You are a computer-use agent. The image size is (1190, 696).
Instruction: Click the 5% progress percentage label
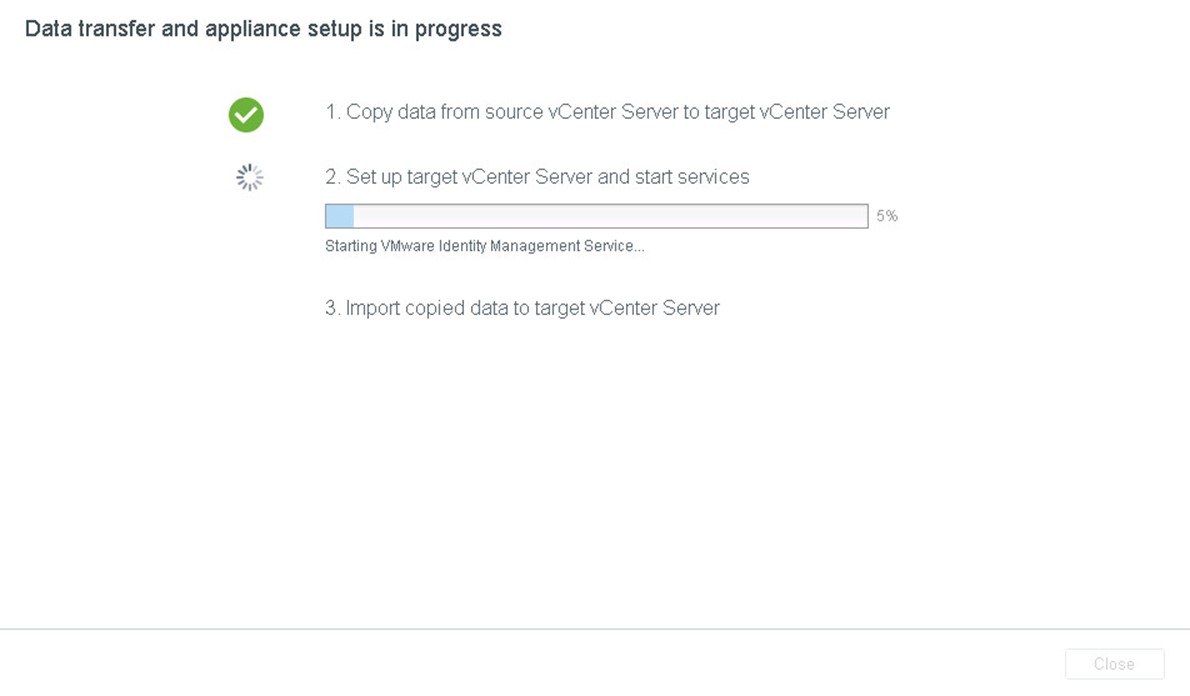(x=887, y=216)
